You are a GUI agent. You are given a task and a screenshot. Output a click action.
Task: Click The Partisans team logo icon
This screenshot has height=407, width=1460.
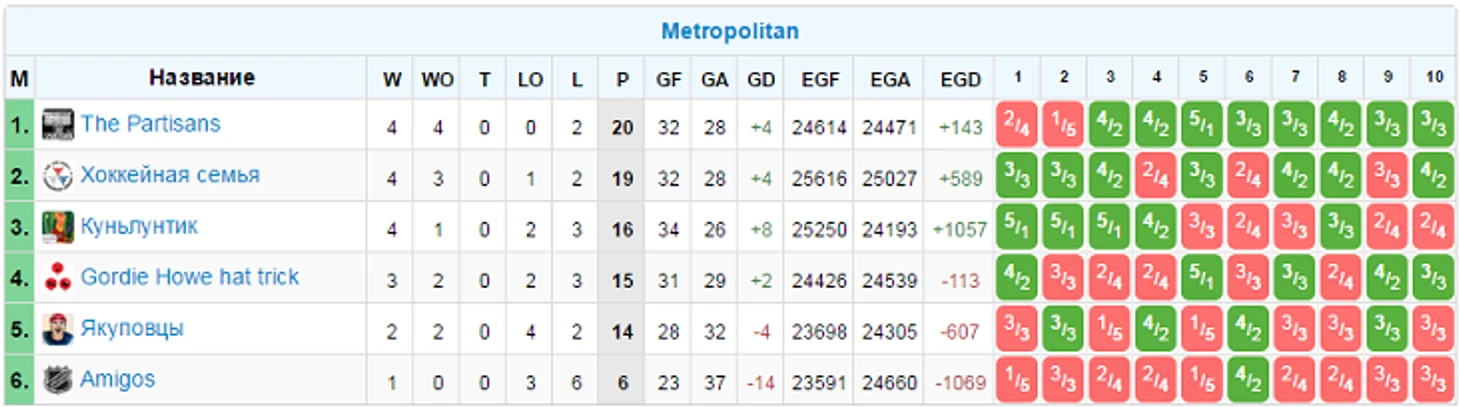pos(58,125)
